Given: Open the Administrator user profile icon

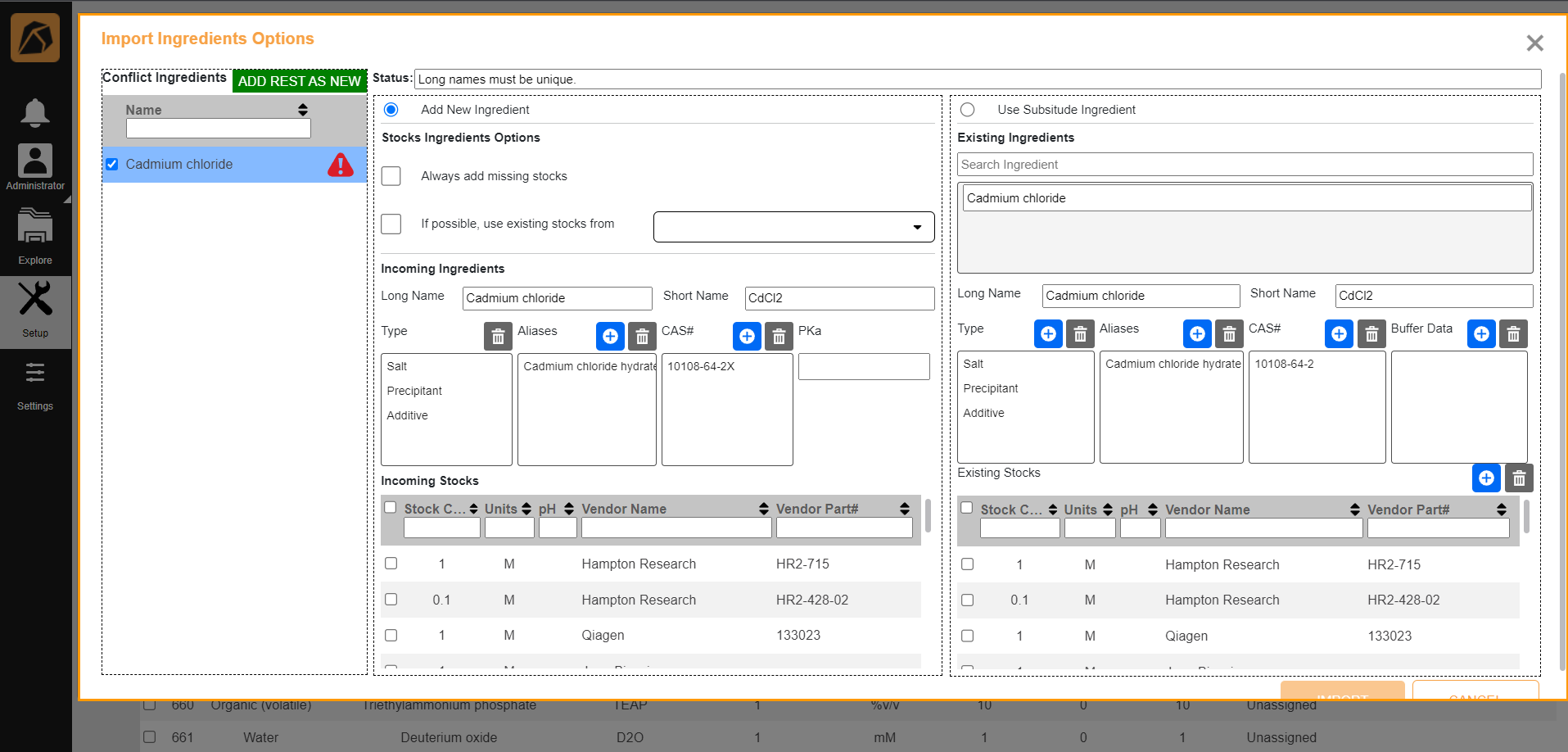Looking at the screenshot, I should point(35,161).
